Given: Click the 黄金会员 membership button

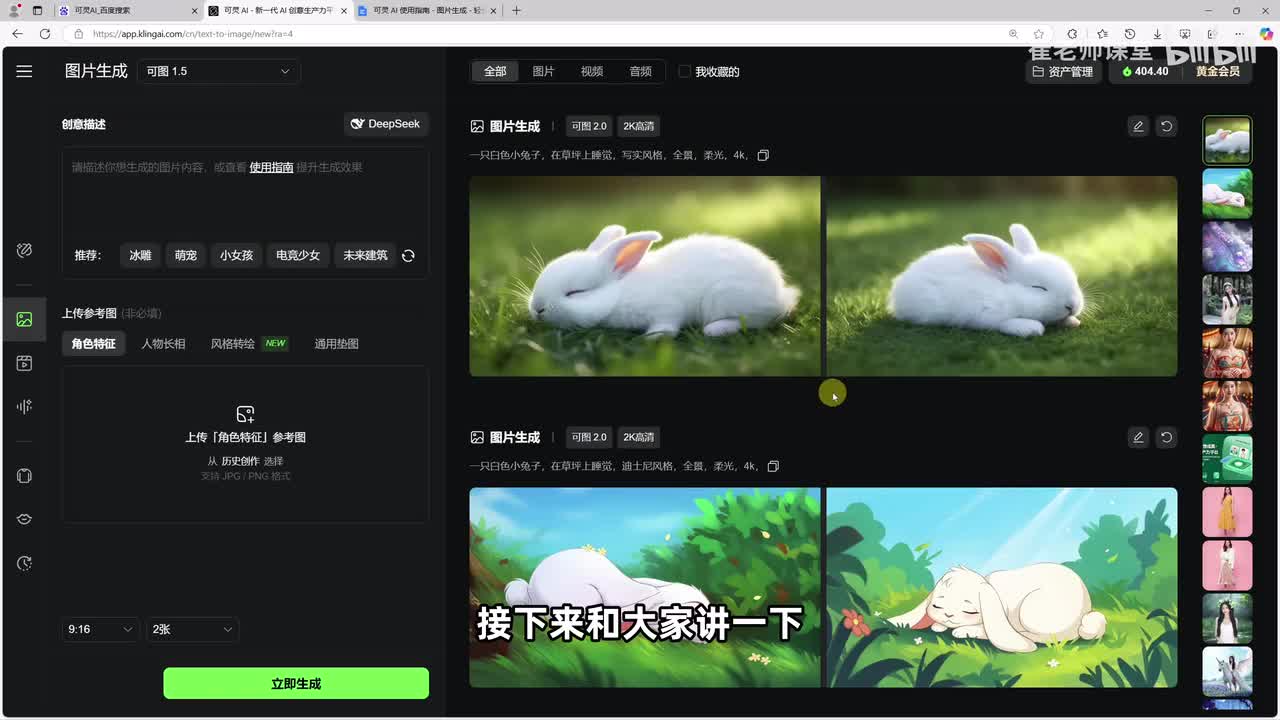Looking at the screenshot, I should 1217,71.
